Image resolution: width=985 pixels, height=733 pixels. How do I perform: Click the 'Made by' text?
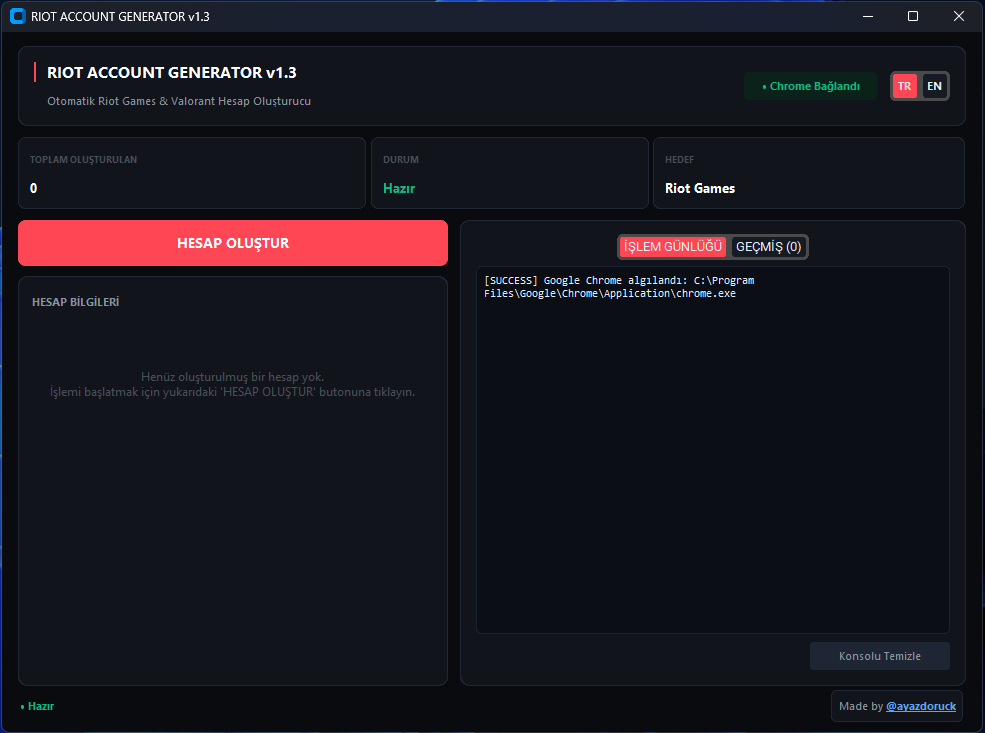click(x=861, y=706)
